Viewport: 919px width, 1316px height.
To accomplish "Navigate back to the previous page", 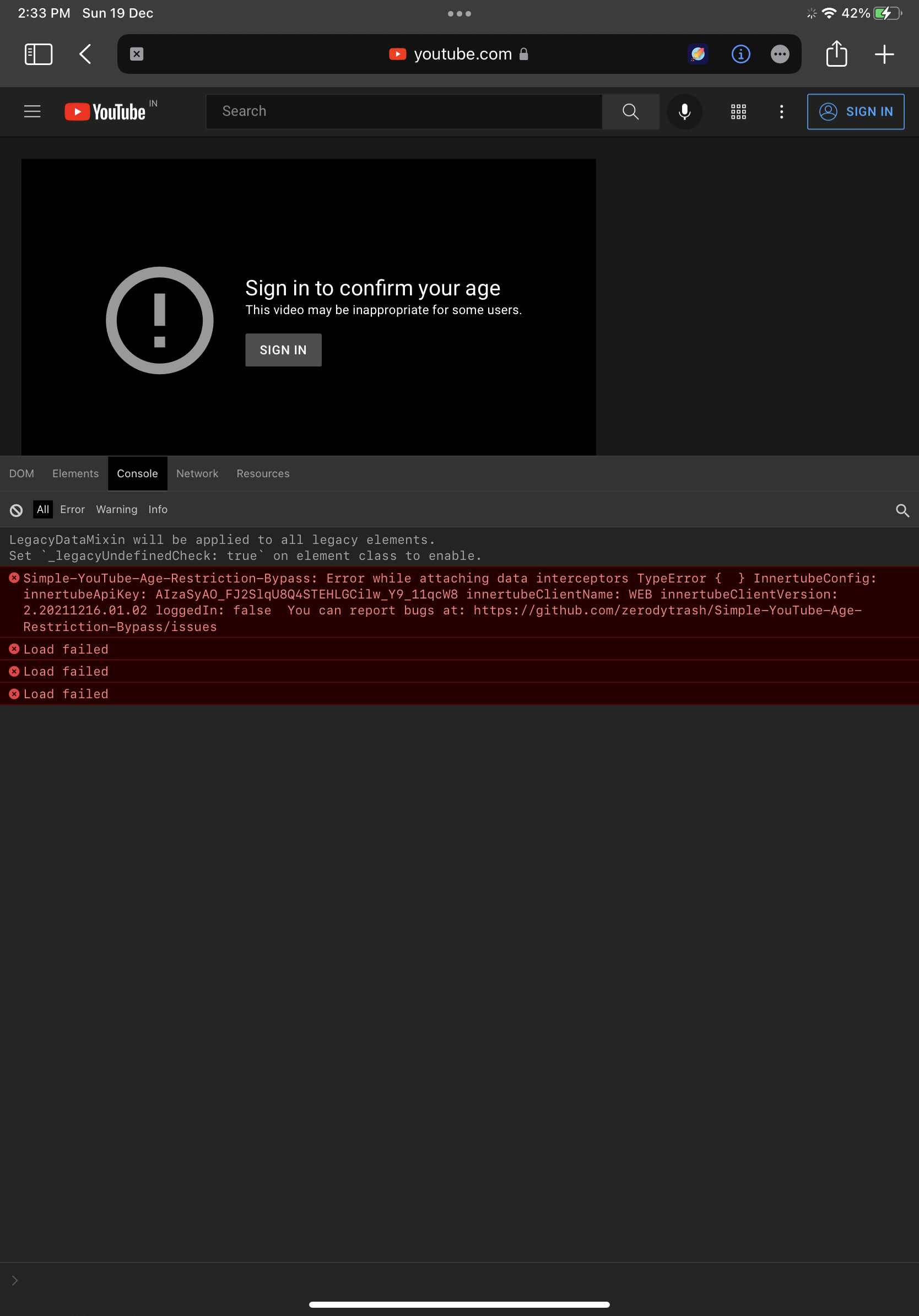I will pos(85,54).
